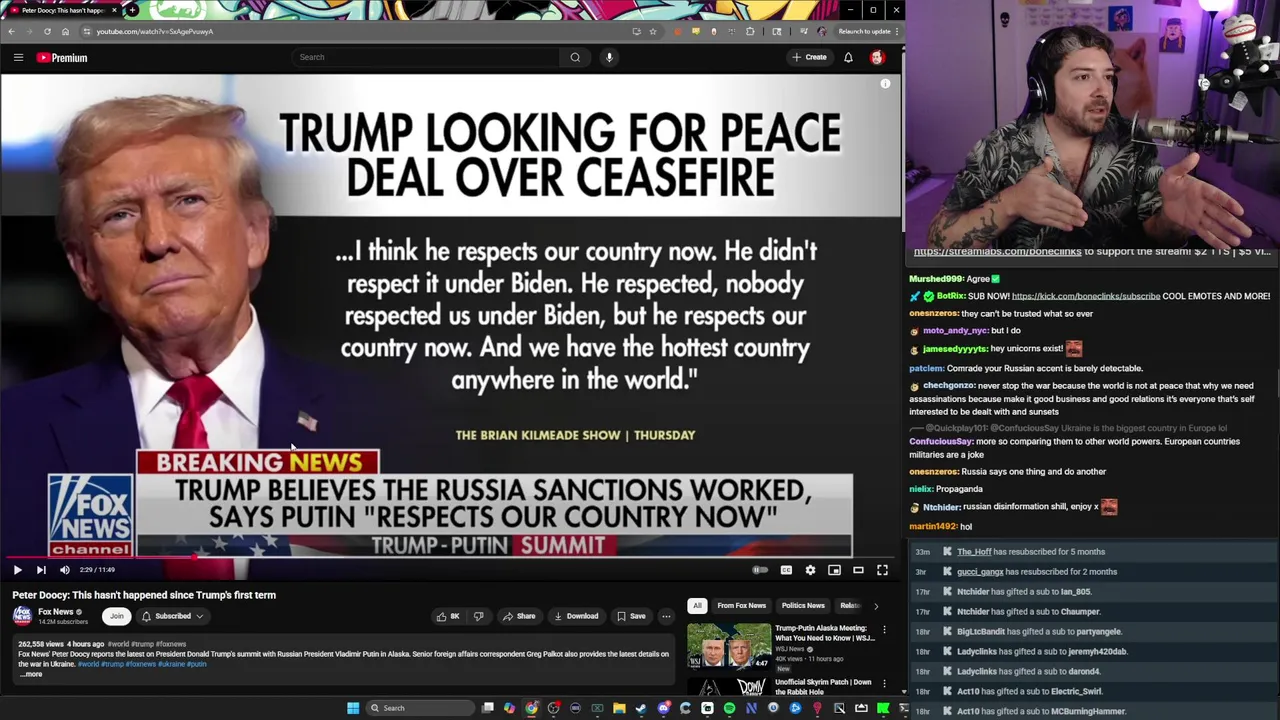Click the Join membership button
The width and height of the screenshot is (1280, 720).
(x=117, y=616)
